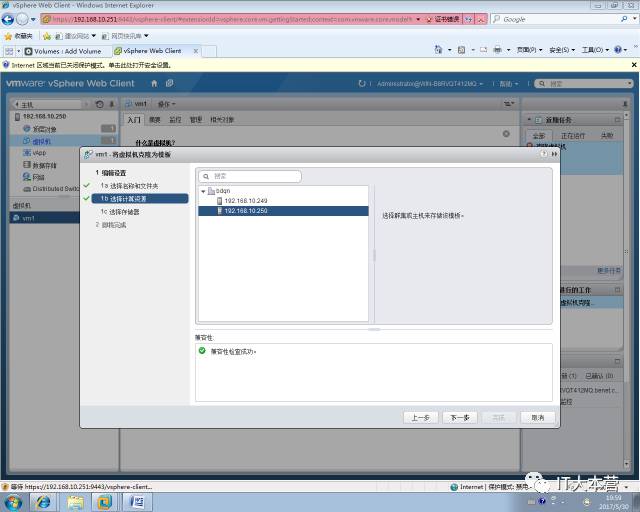This screenshot has width=640, height=512.
Task: Click the Next button in wizard
Action: [x=460, y=418]
